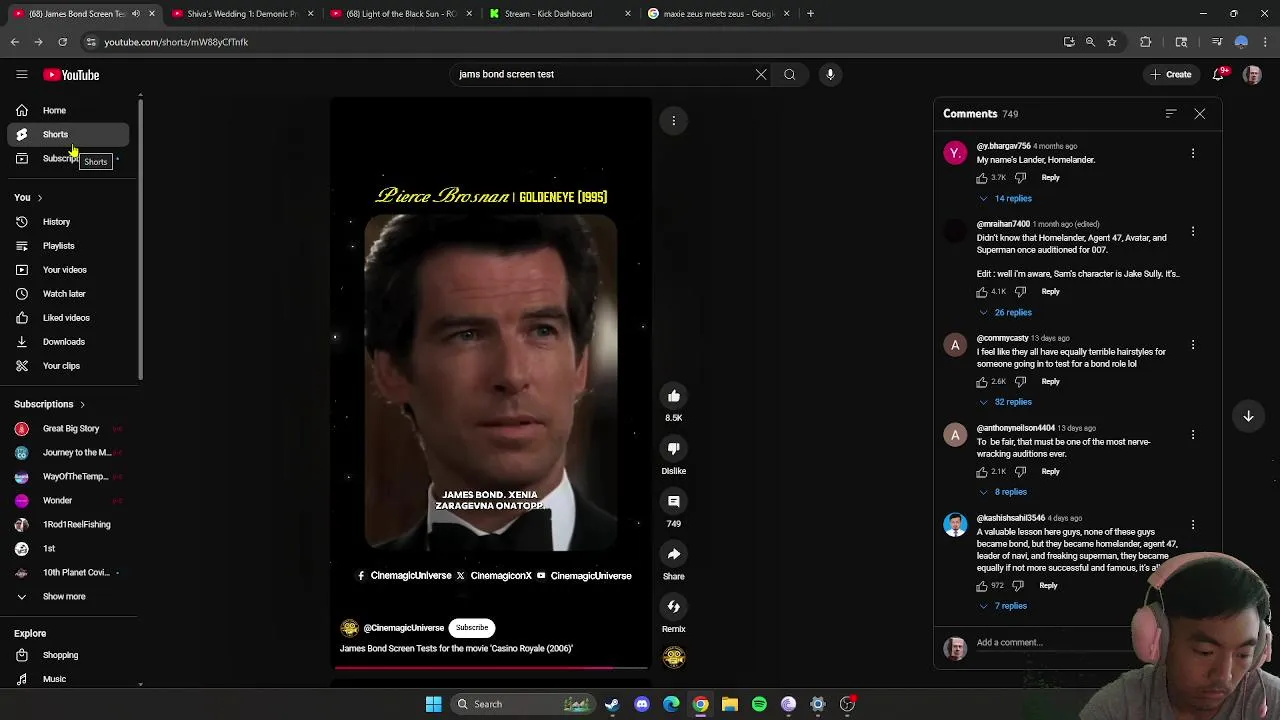This screenshot has height=720, width=1280.
Task: Expand 26 replies under mraihan7400 comment
Action: click(1006, 312)
